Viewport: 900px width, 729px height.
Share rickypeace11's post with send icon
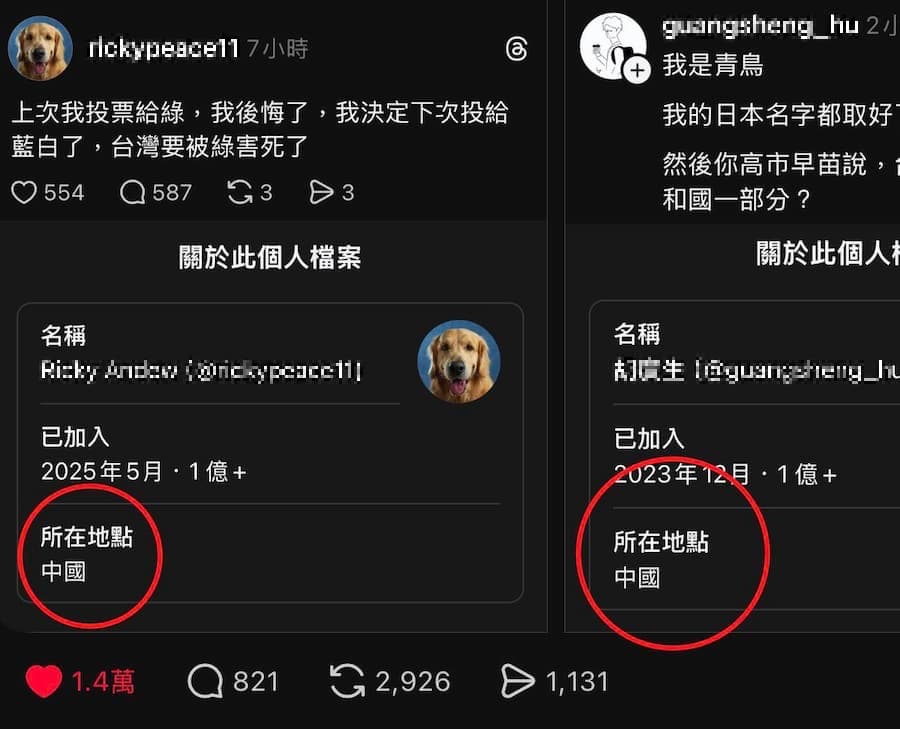point(321,192)
